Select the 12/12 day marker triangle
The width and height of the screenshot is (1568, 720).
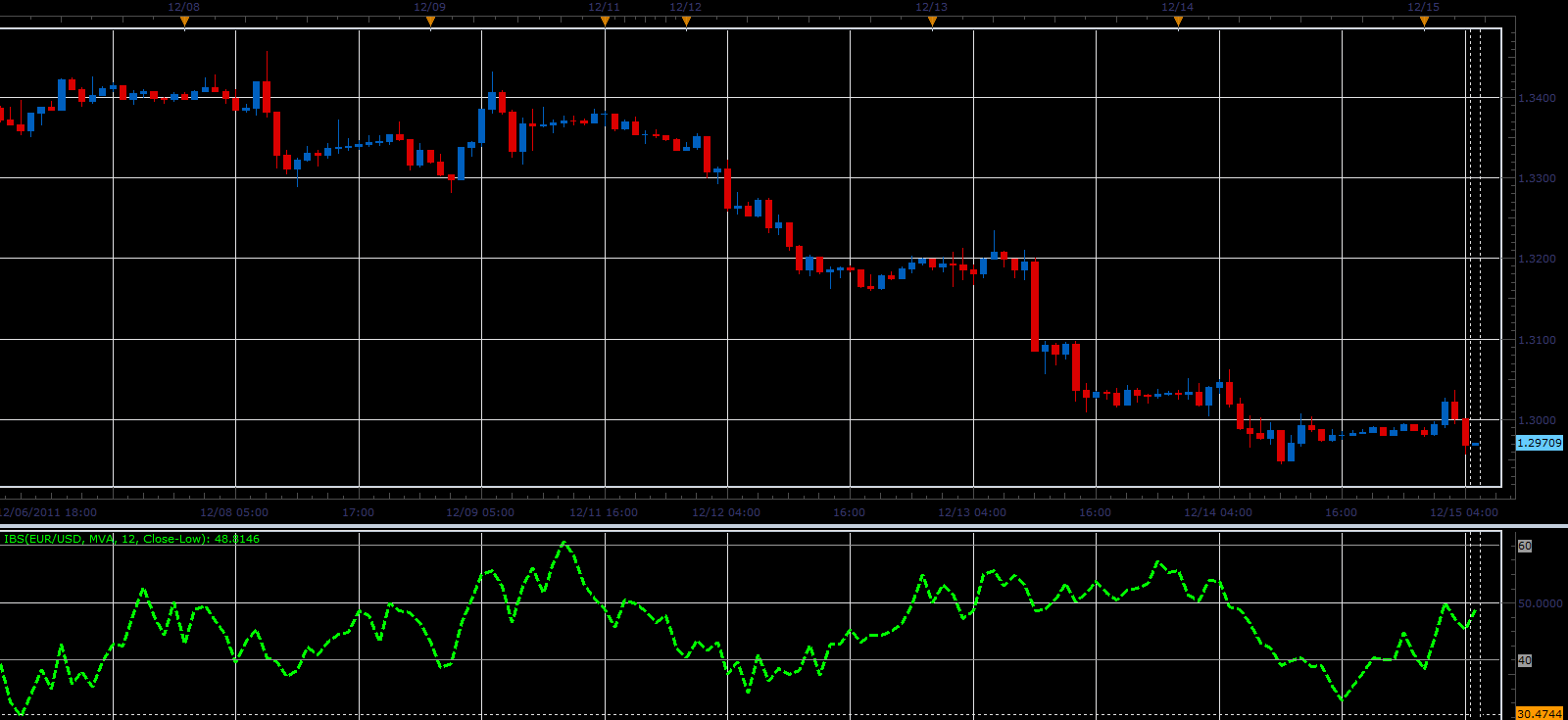686,24
